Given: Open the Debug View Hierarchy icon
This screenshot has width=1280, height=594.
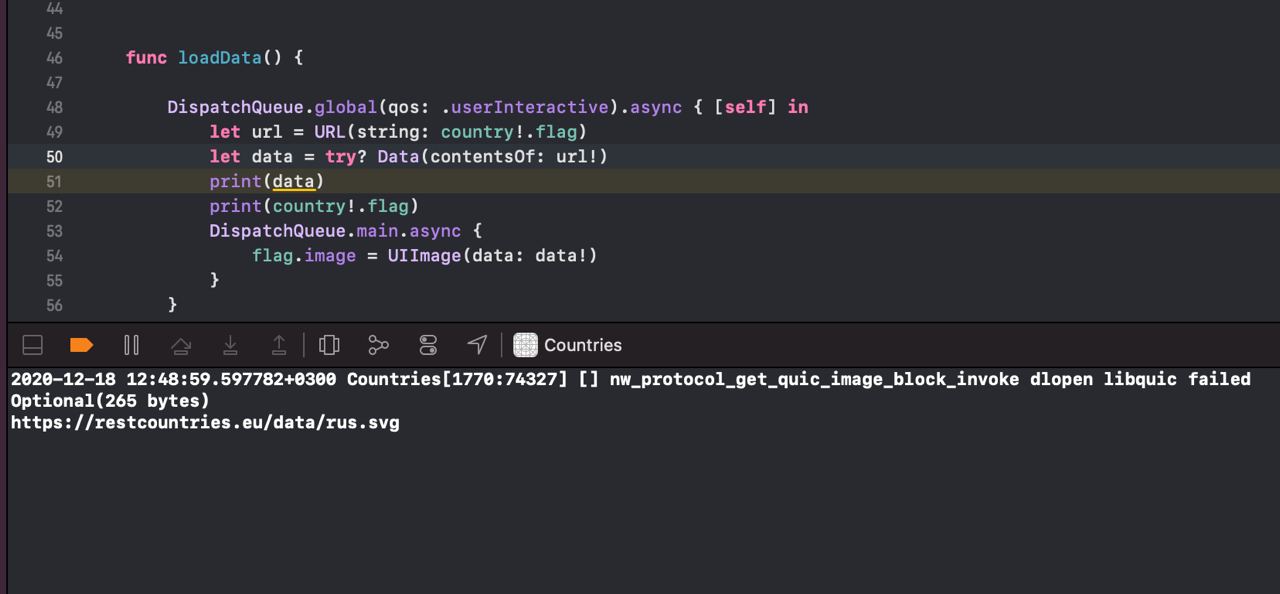Looking at the screenshot, I should pos(329,345).
